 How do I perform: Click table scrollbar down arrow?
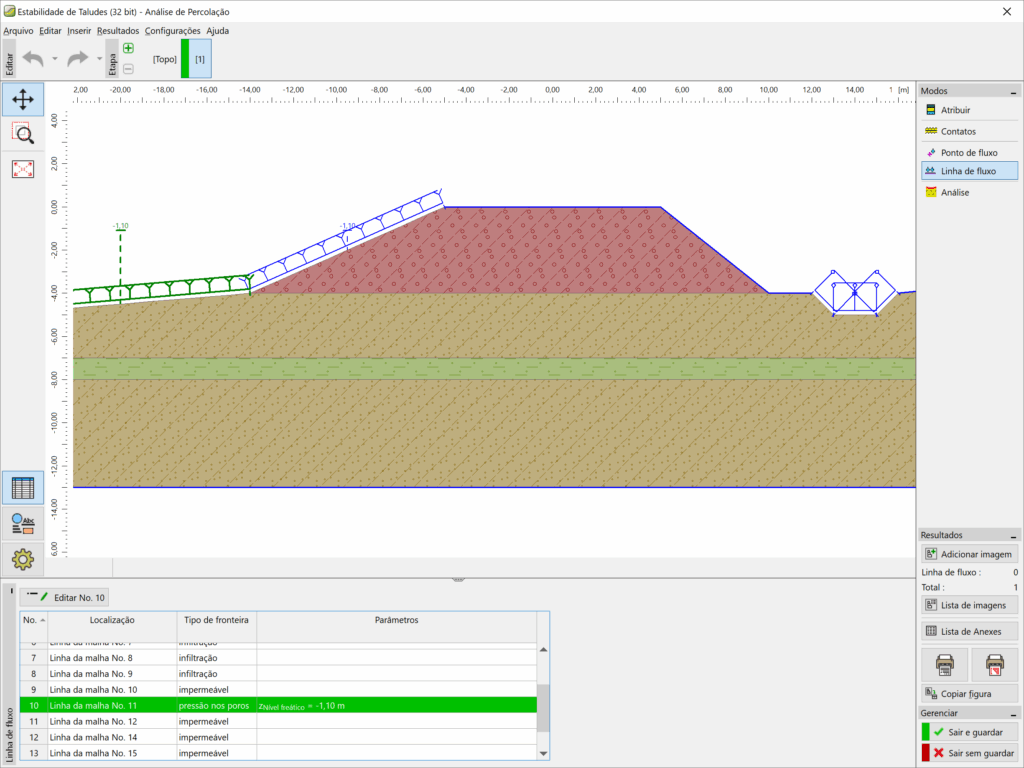tap(543, 754)
